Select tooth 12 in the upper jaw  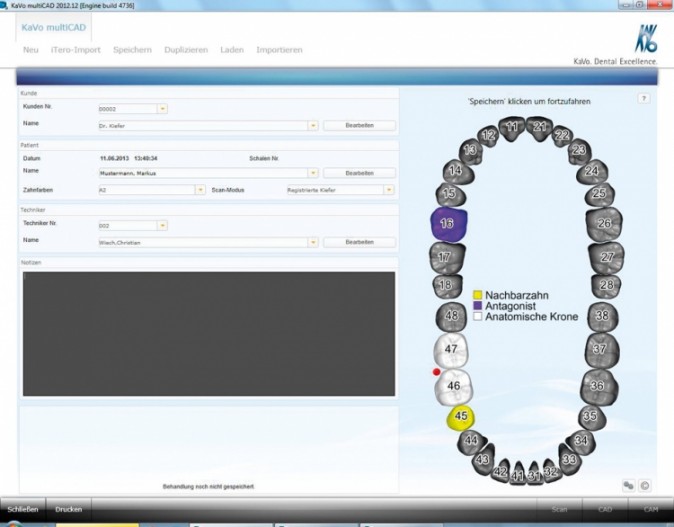(x=489, y=135)
